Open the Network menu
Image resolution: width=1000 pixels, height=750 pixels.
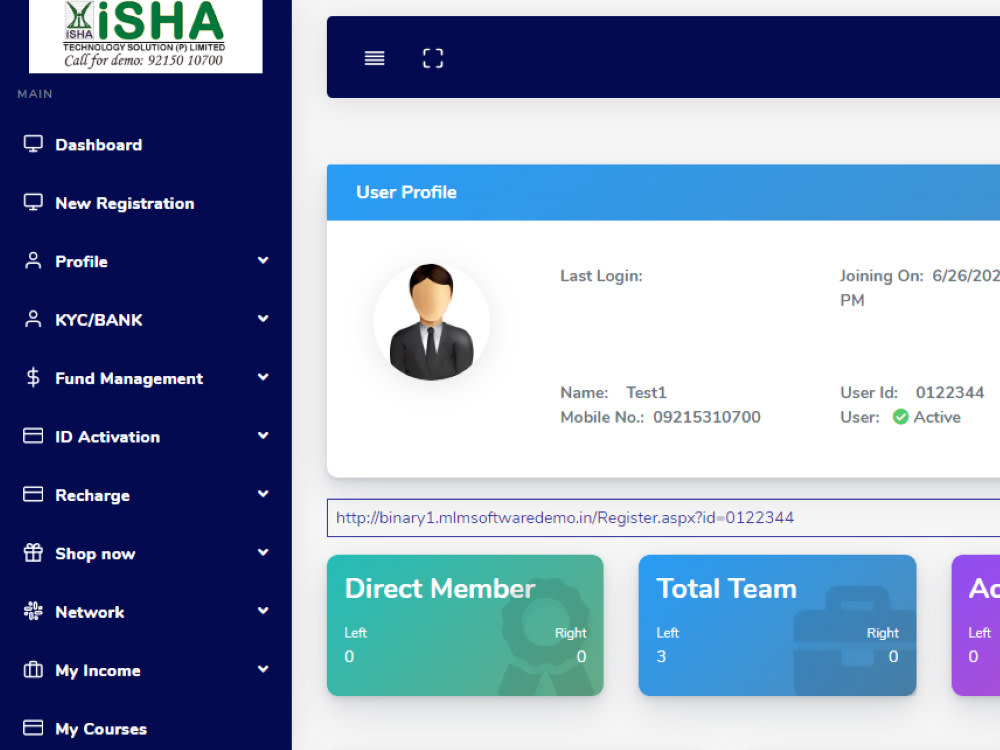(x=89, y=612)
